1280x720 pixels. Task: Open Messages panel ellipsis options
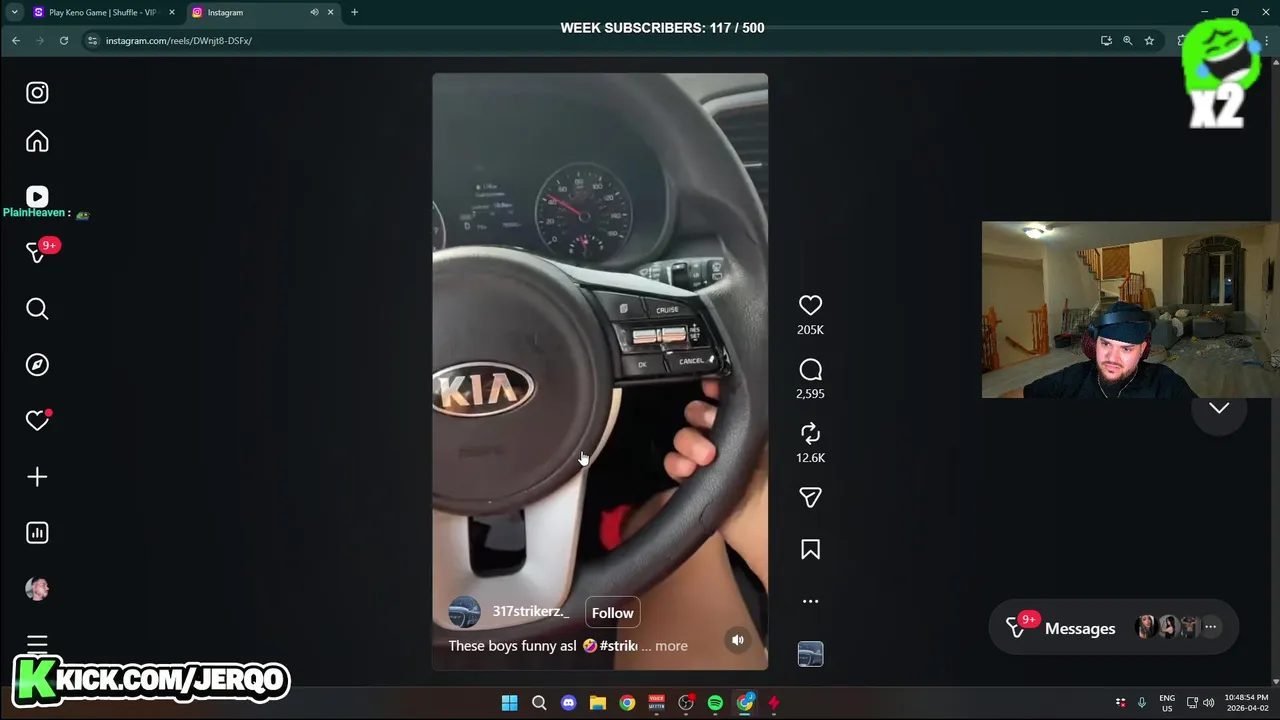(1210, 627)
